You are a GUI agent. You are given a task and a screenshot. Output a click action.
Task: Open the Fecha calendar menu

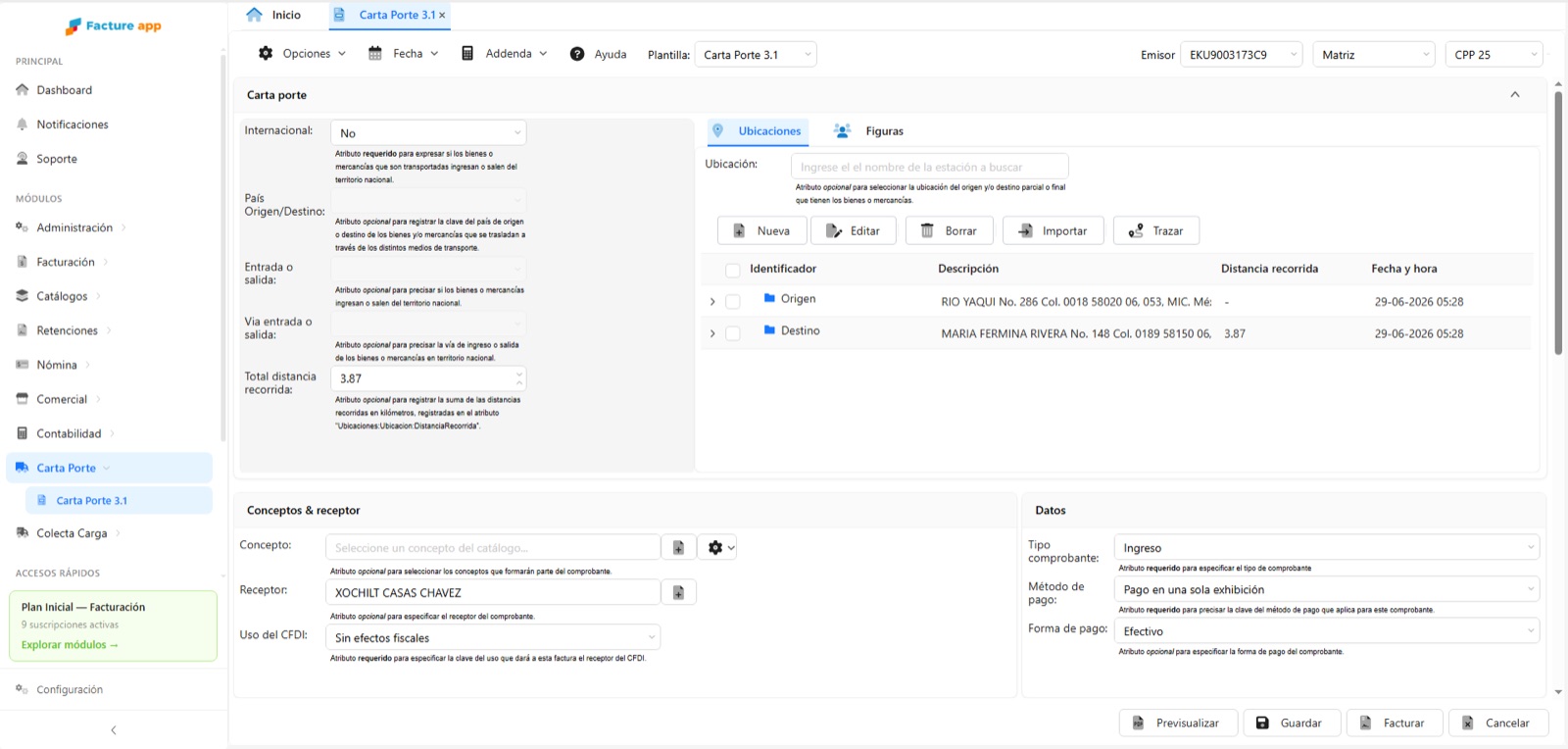(x=403, y=54)
